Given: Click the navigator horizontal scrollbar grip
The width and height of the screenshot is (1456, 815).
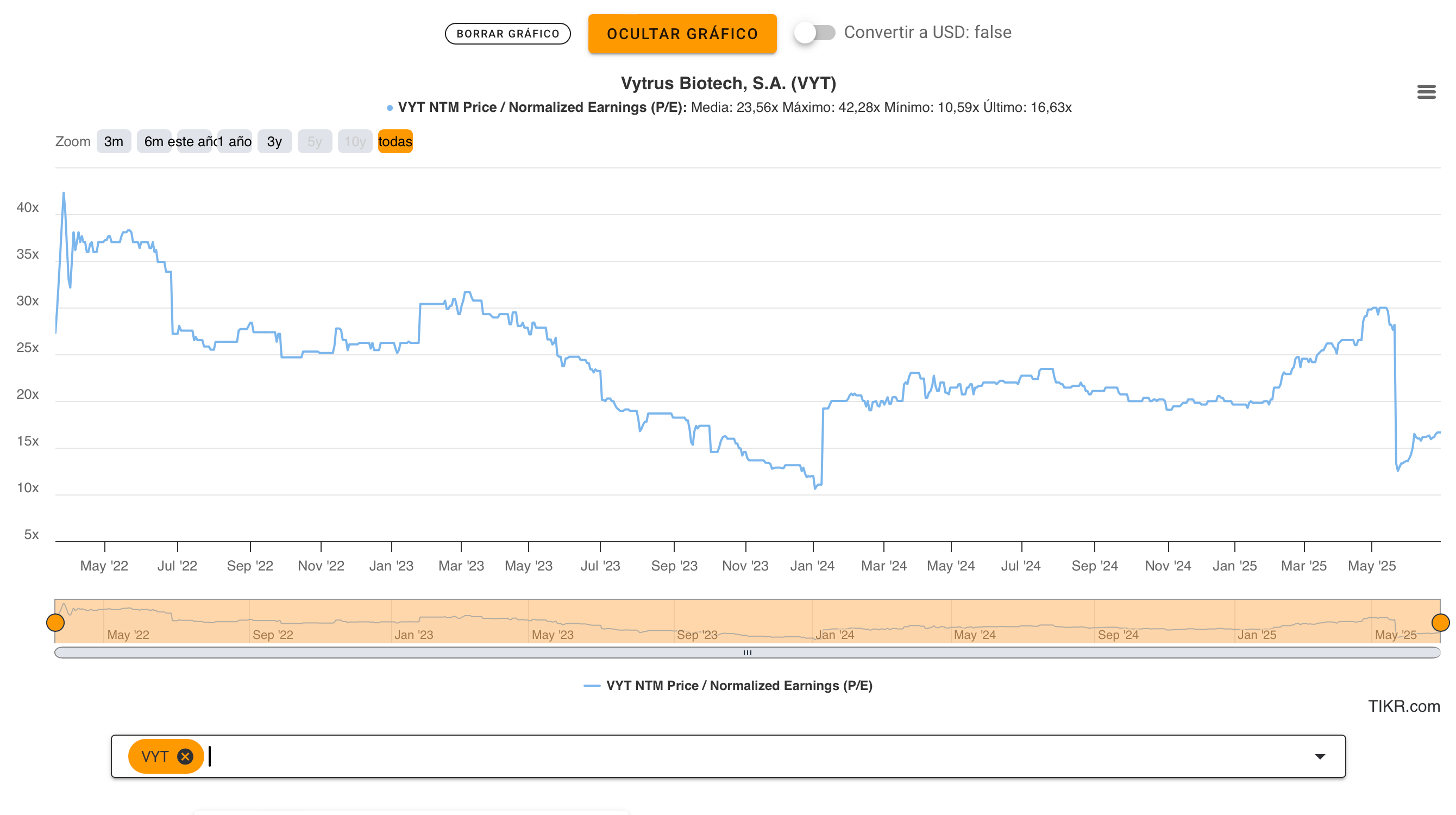Looking at the screenshot, I should tap(747, 652).
